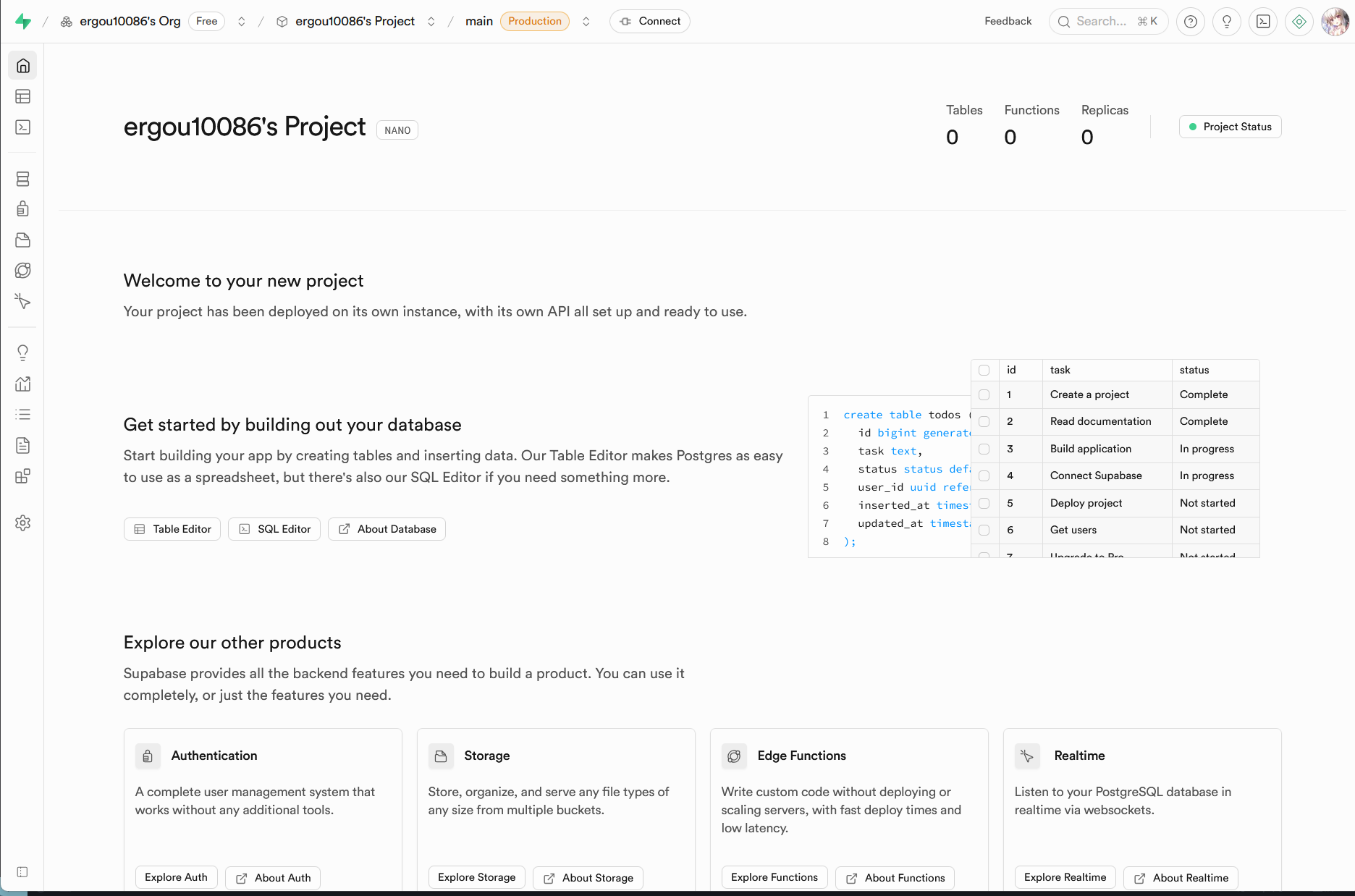Open the Logs sidebar item
1355x896 pixels.
click(22, 415)
